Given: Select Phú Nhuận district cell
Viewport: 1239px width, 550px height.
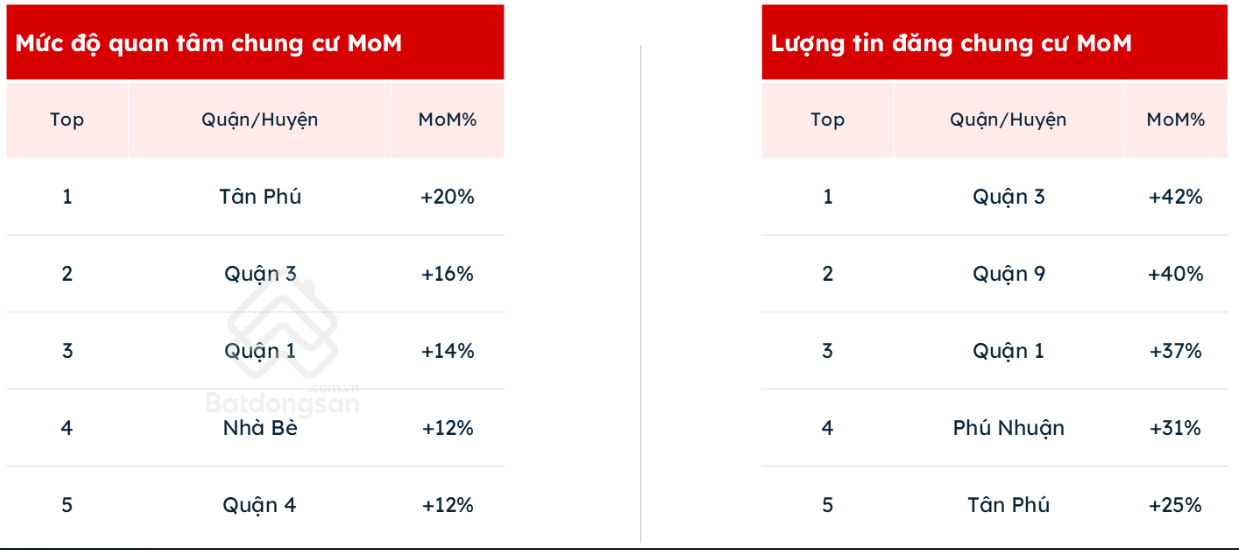Looking at the screenshot, I should (1009, 428).
